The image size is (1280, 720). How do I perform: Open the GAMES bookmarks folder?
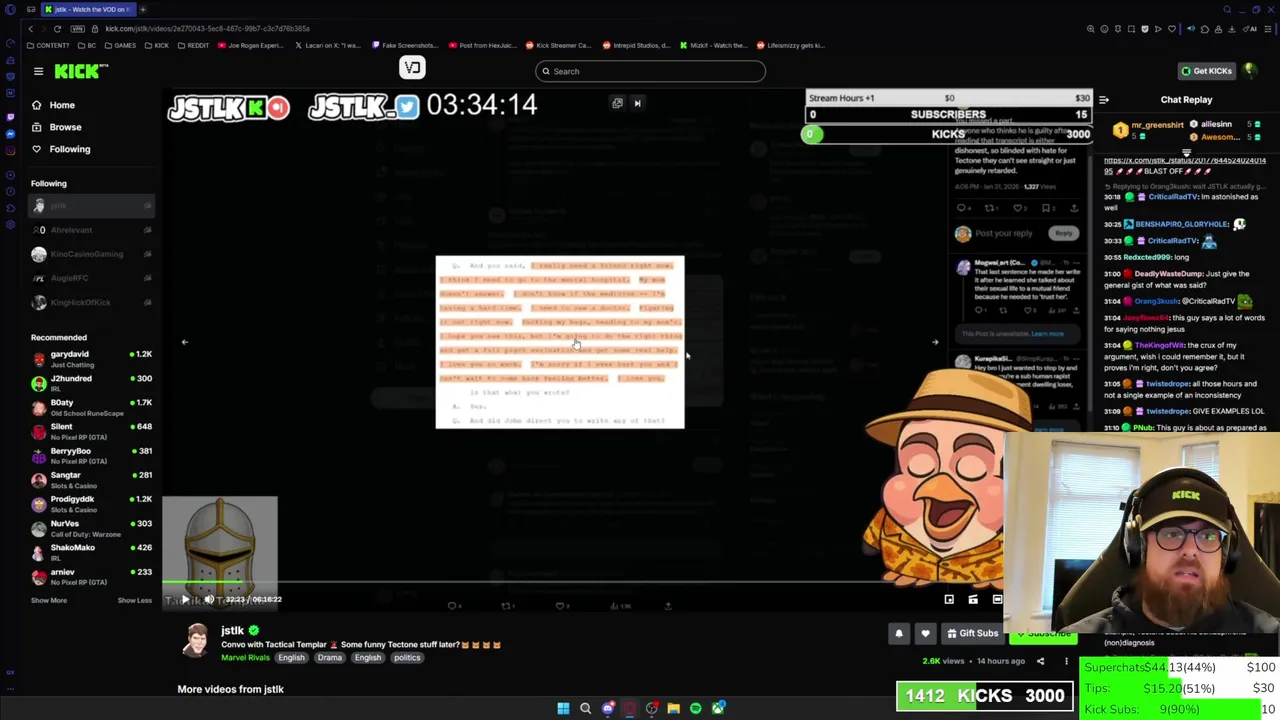pyautogui.click(x=121, y=45)
